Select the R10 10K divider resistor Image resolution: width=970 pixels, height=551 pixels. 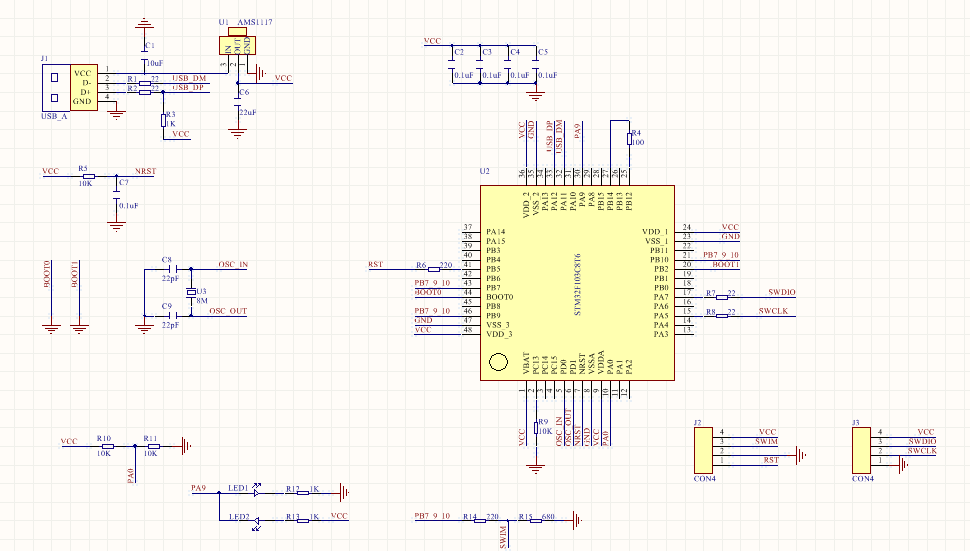click(107, 446)
